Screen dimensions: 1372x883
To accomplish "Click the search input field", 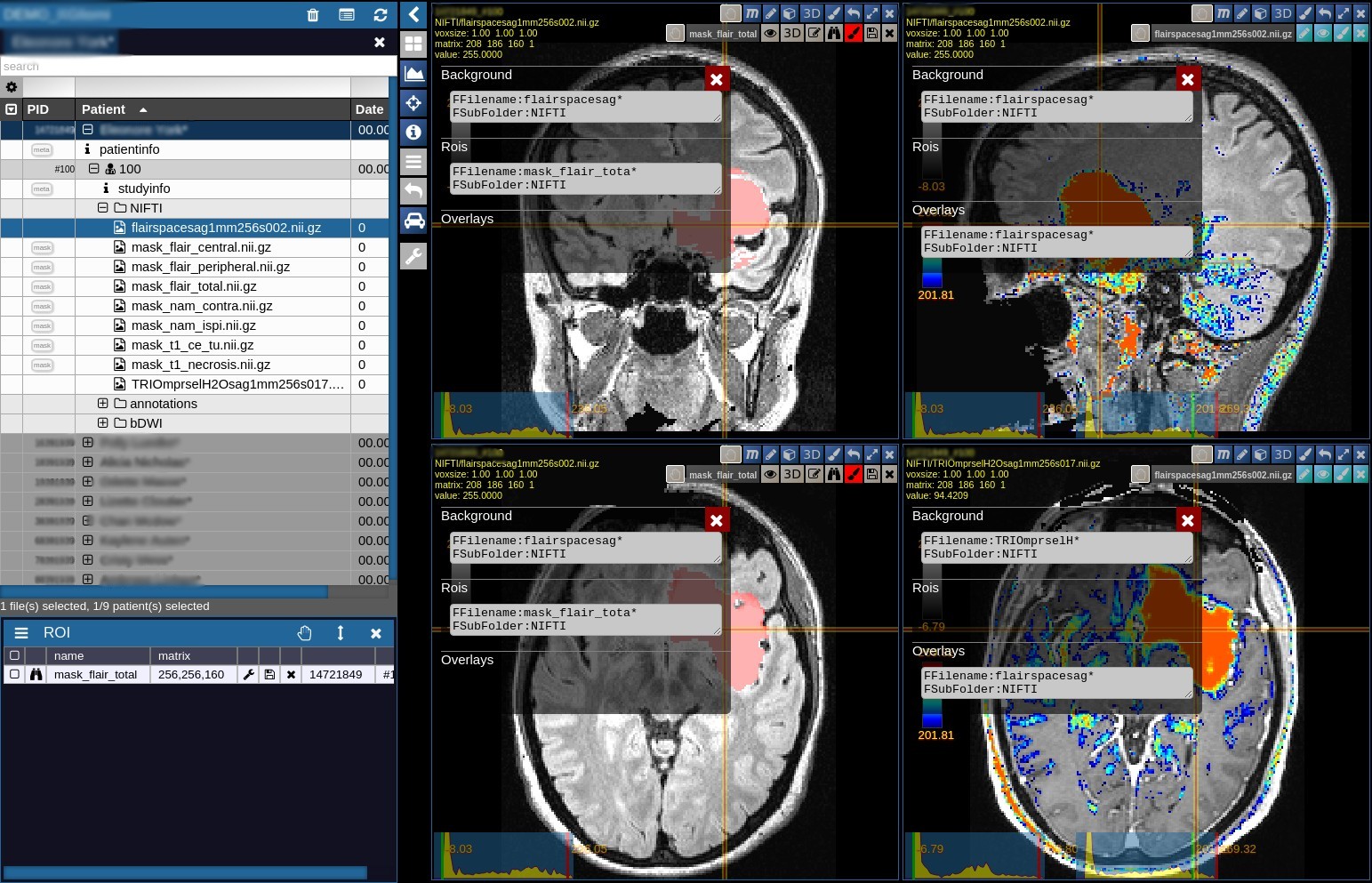I will click(x=197, y=67).
